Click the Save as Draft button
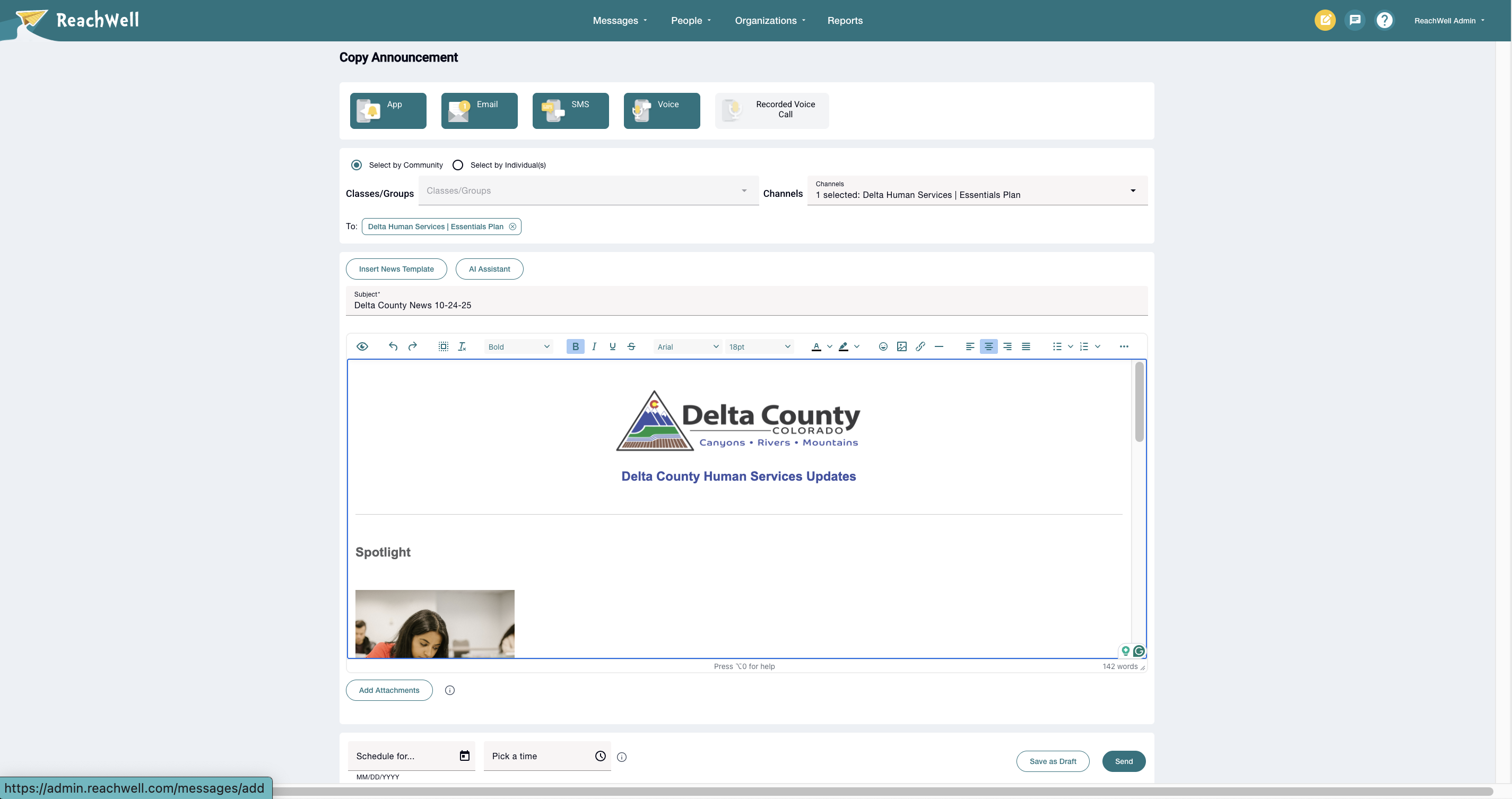 tap(1053, 761)
